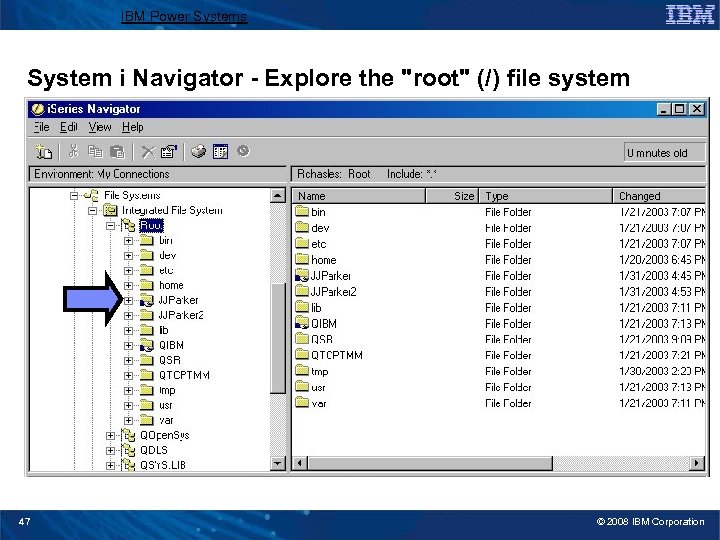Open the Edit menu
Viewport: 720px width, 540px height.
[x=68, y=127]
